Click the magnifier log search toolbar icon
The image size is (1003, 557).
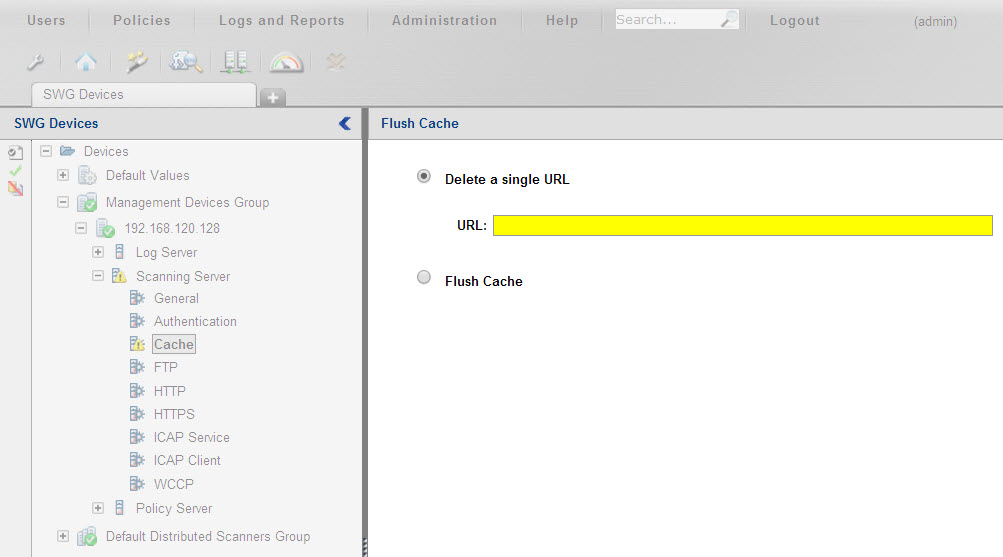[186, 62]
